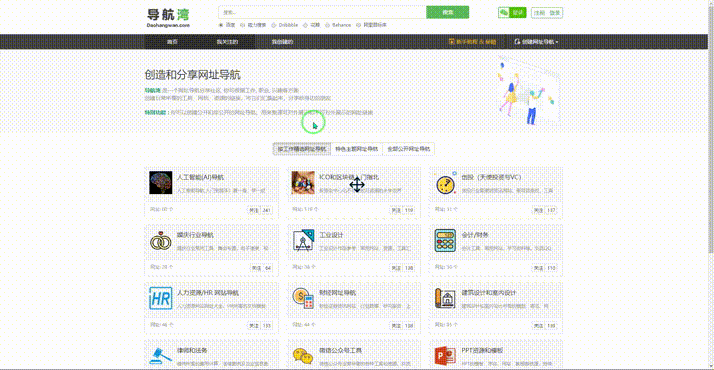
Task: Click the illustration of people at top right
Action: click(528, 92)
